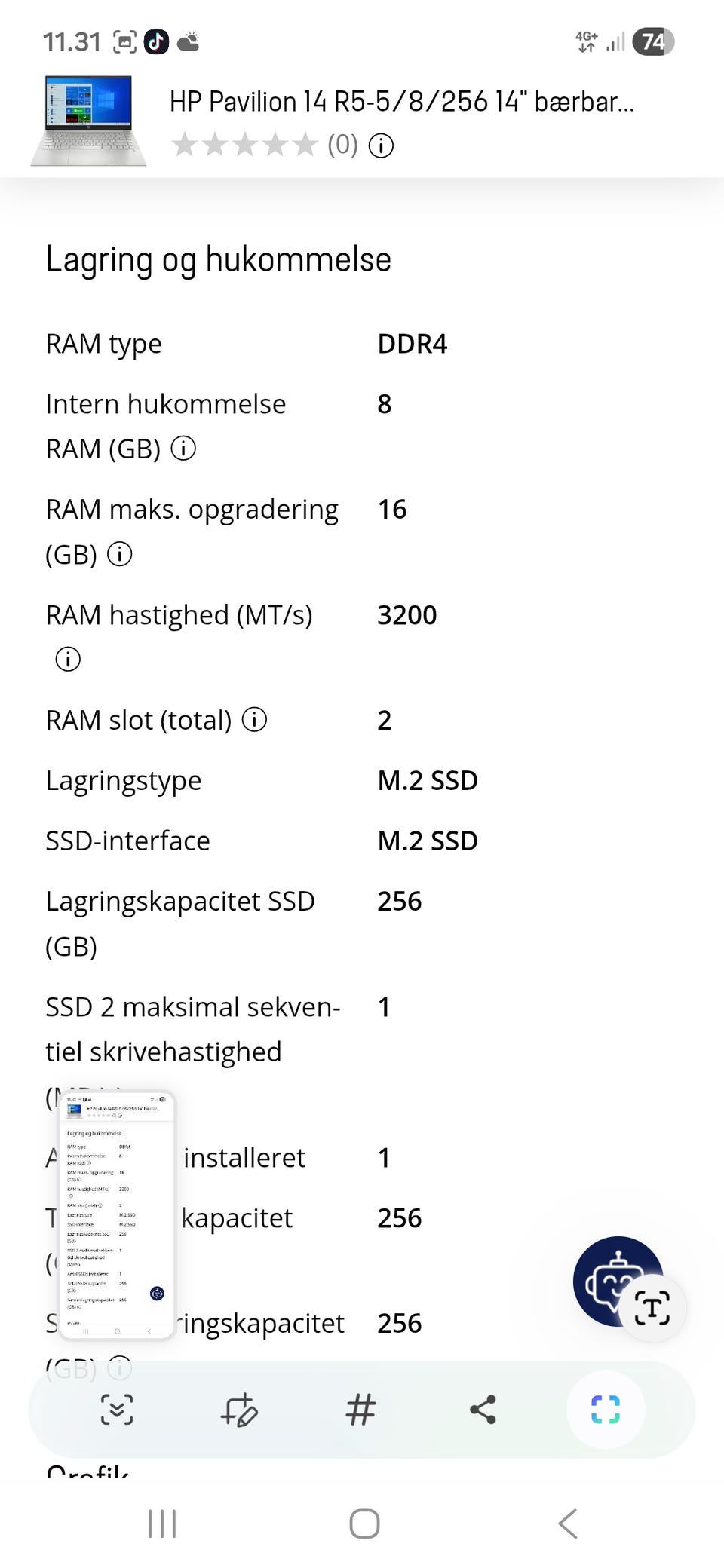The image size is (724, 1568).
Task: Tap info icon beside the star rating
Action: [x=381, y=145]
